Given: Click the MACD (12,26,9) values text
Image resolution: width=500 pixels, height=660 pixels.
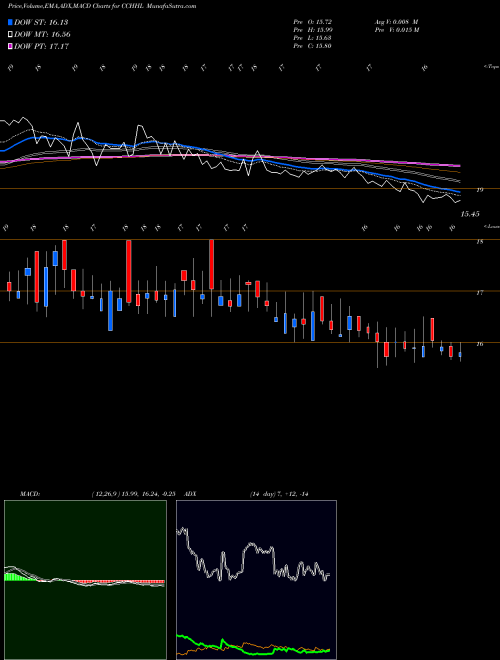Looking at the screenshot, I should [x=136, y=494].
